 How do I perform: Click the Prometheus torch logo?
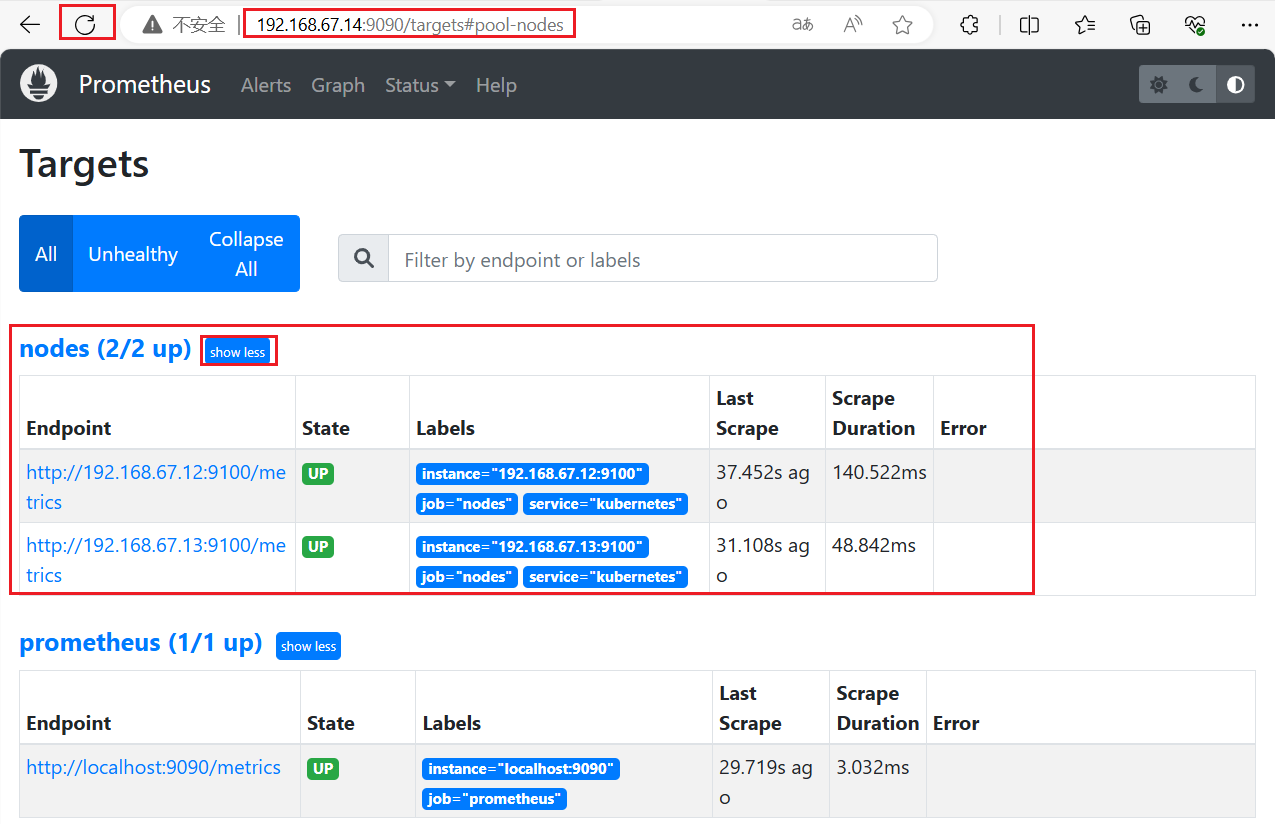point(39,84)
